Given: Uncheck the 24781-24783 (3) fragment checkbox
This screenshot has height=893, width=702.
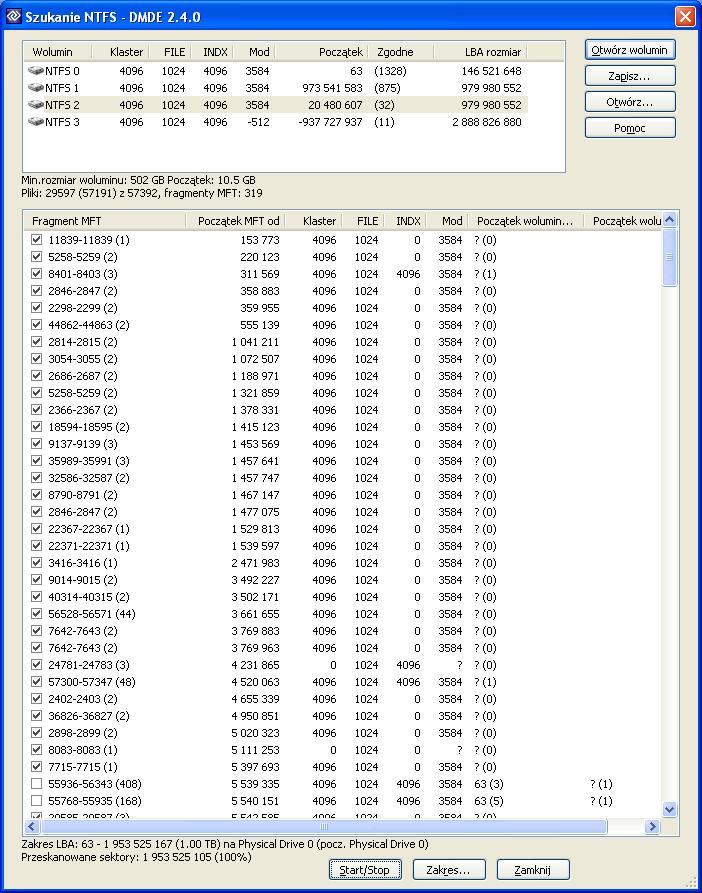Looking at the screenshot, I should click(36, 665).
